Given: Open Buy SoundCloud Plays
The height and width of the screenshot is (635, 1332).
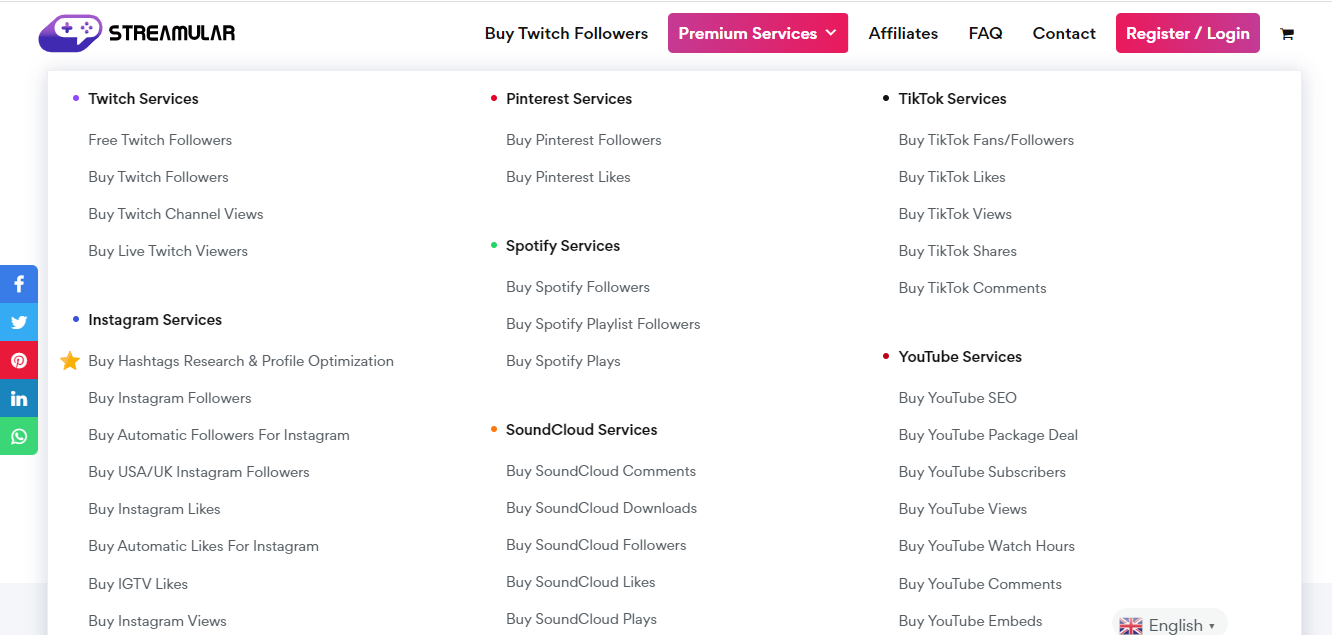Looking at the screenshot, I should 581,619.
